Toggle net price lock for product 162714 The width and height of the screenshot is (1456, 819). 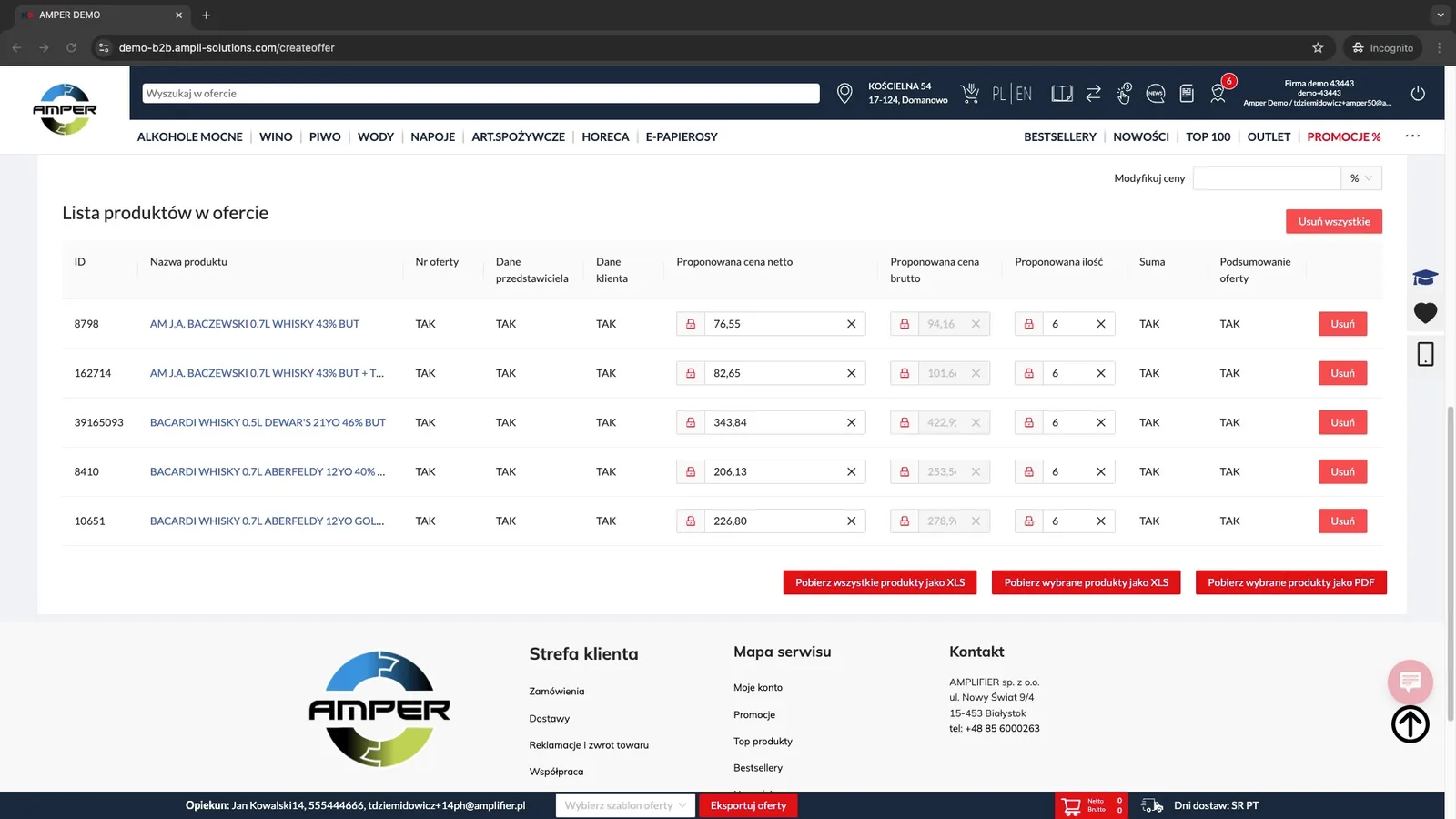691,373
